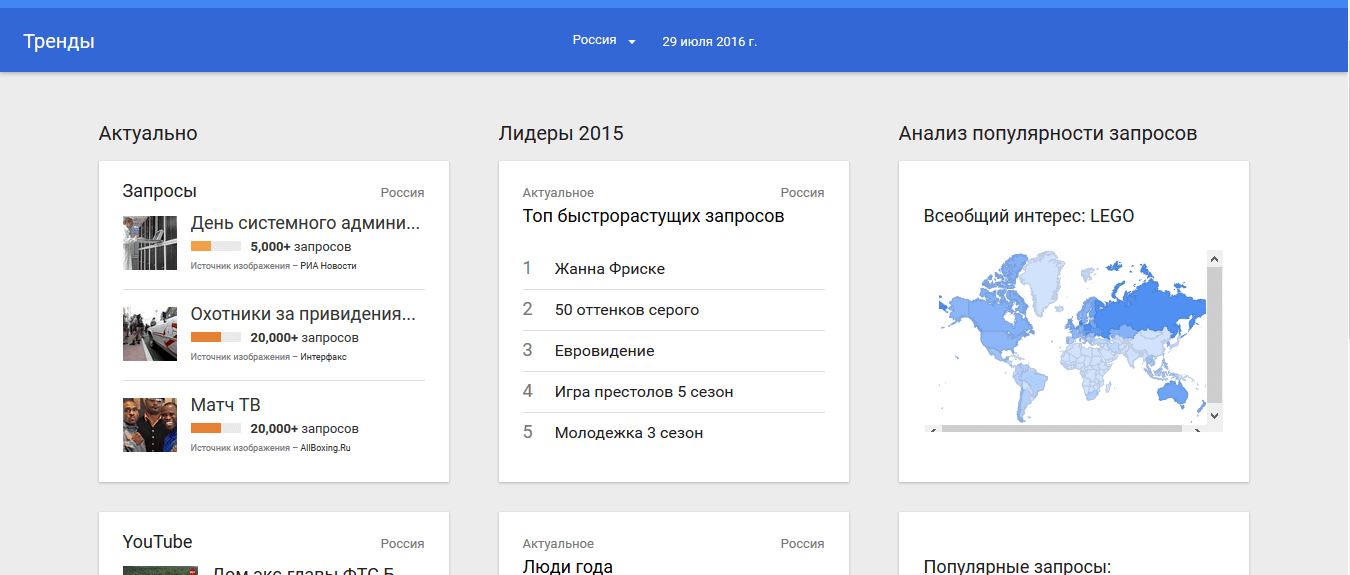Image resolution: width=1350 pixels, height=575 pixels.
Task: Select Жанна Фриске in top queries
Action: point(609,269)
